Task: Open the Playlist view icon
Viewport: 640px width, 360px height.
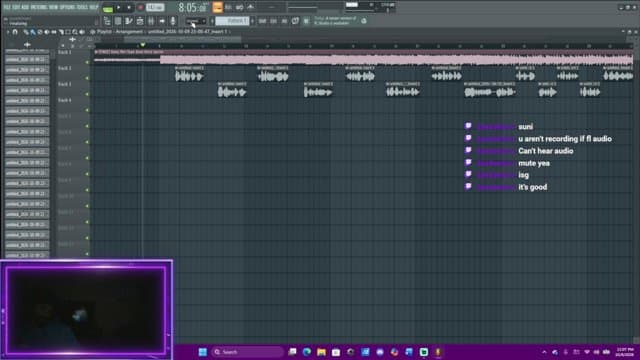Action: 107,21
